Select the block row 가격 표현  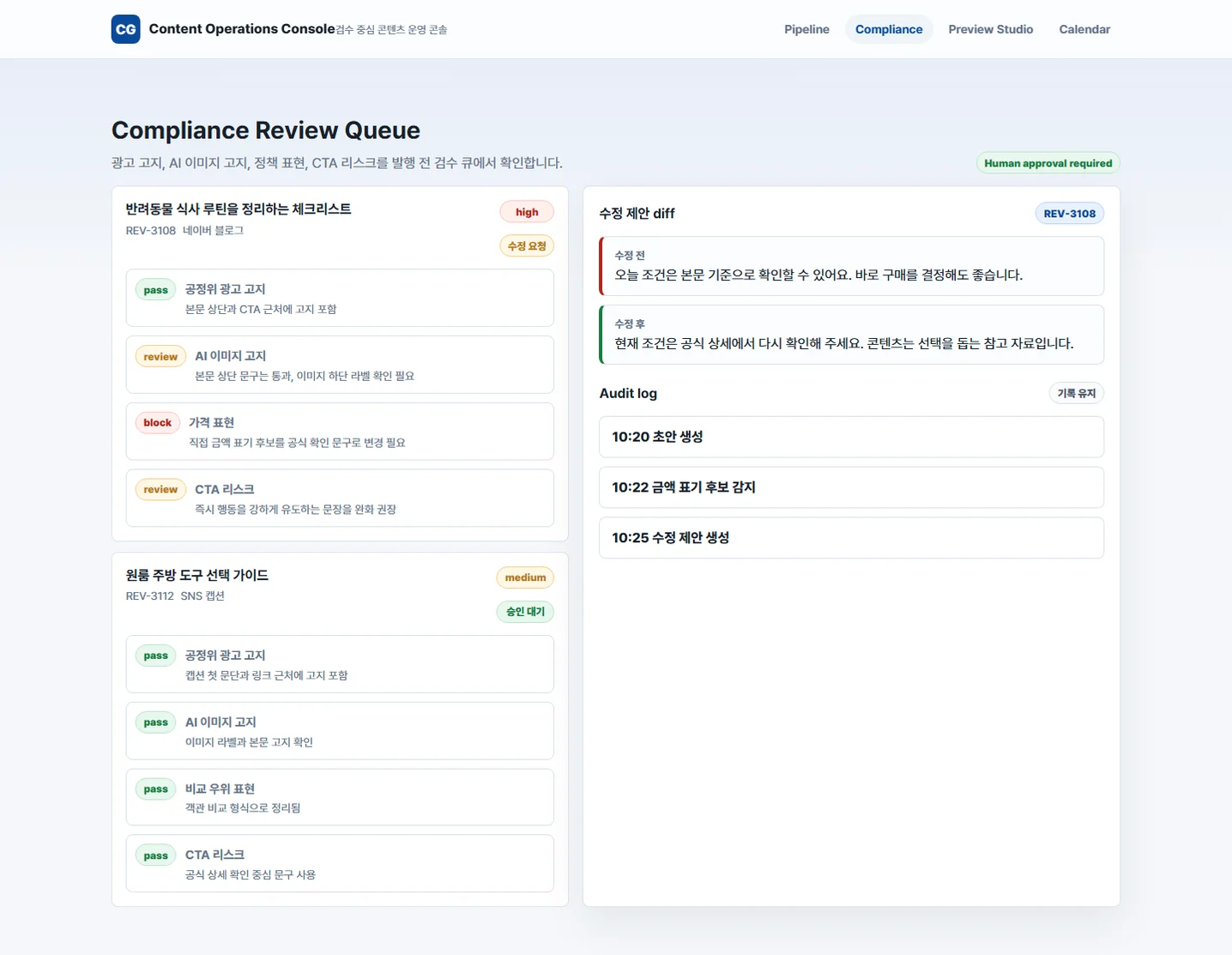[340, 432]
